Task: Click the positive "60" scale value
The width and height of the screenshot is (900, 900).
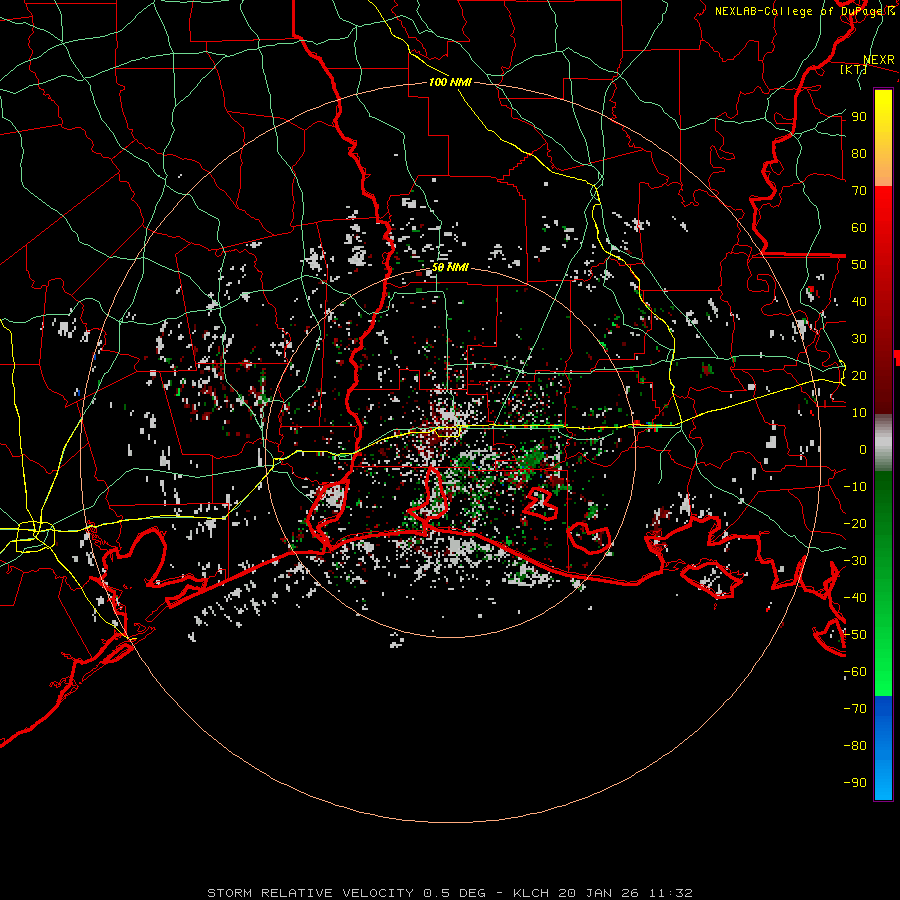Action: coord(859,227)
